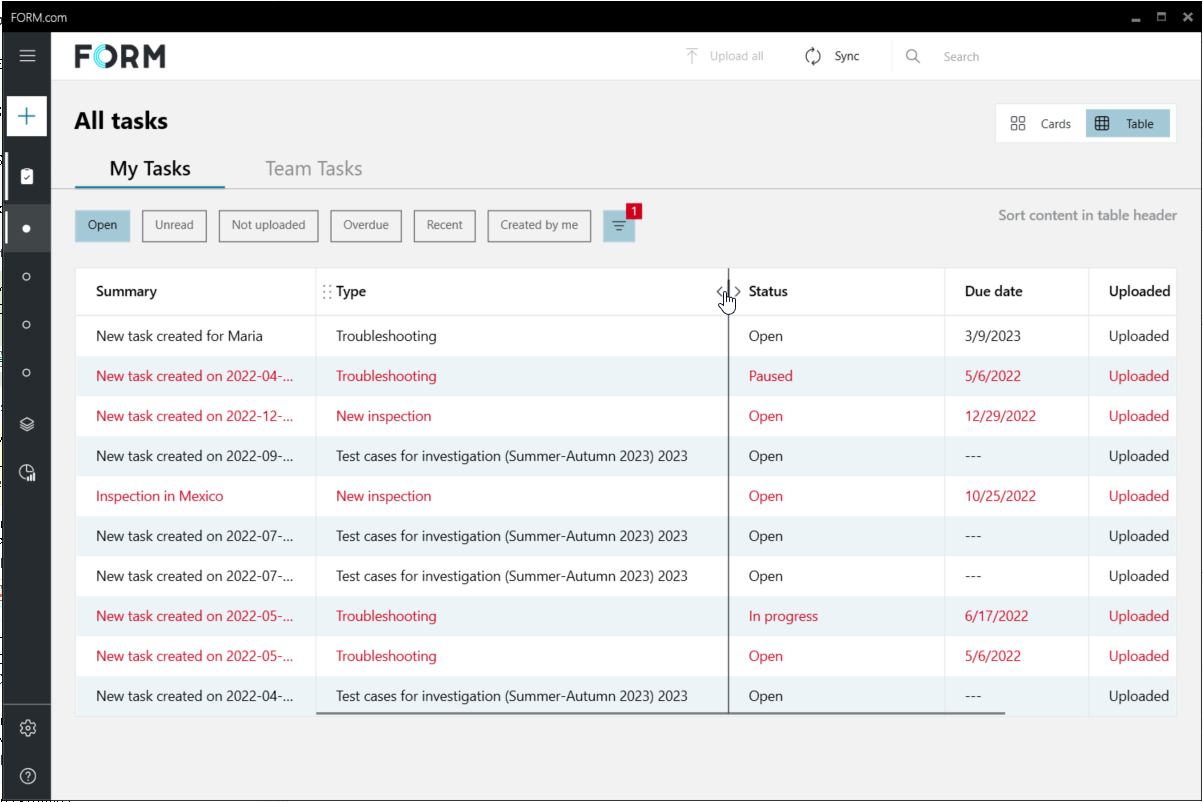Toggle the Overdue filter

click(x=365, y=226)
